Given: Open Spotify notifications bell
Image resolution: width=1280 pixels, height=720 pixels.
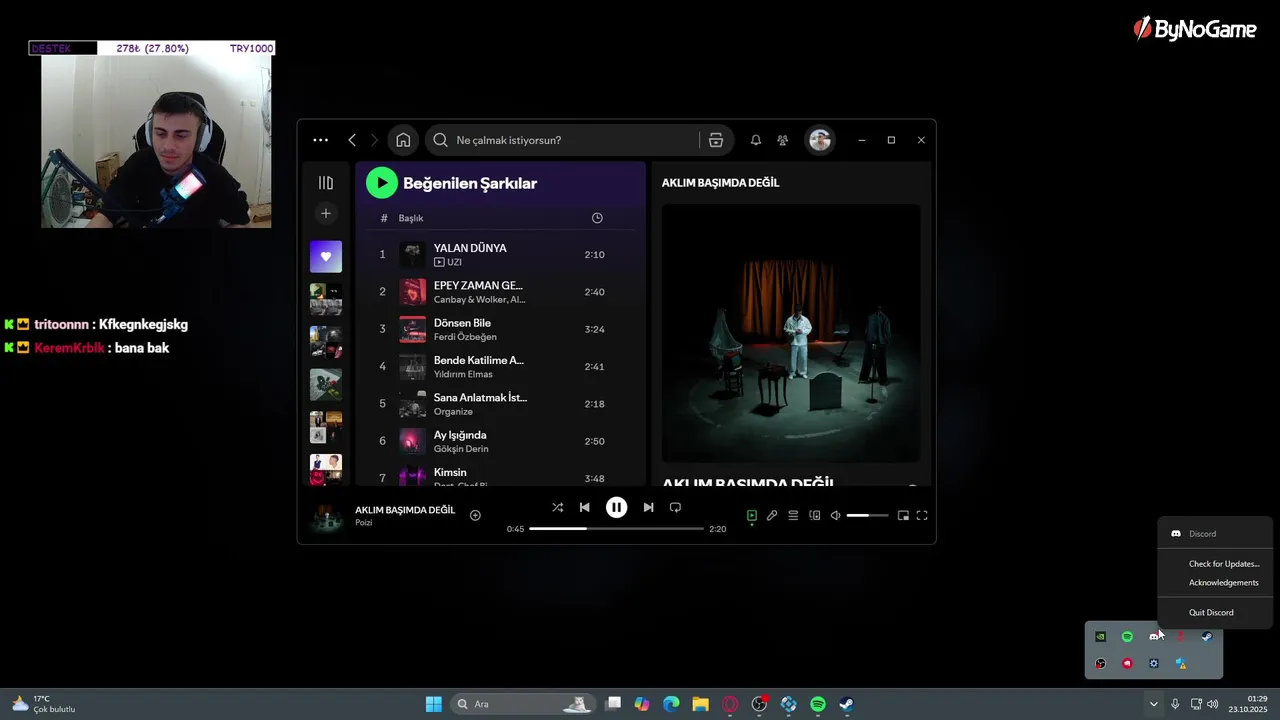Looking at the screenshot, I should [x=756, y=140].
